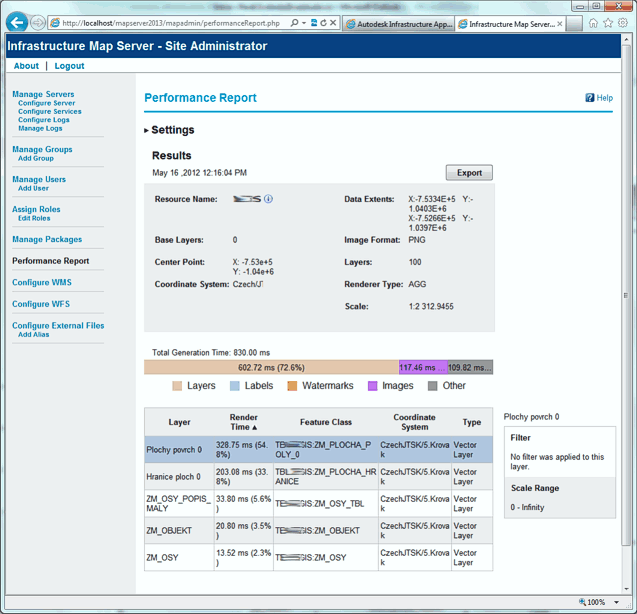Open the About link
Image resolution: width=637 pixels, height=614 pixels.
pos(26,66)
